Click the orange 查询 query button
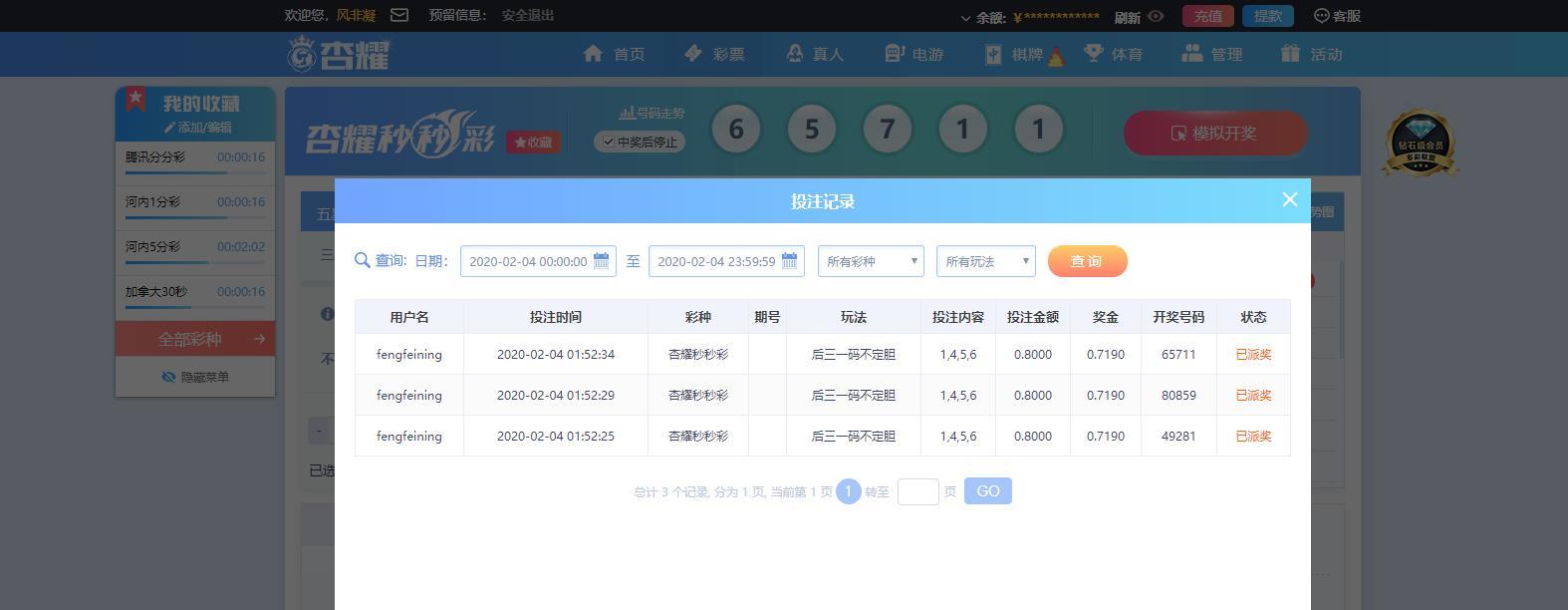1568x610 pixels. [1087, 261]
